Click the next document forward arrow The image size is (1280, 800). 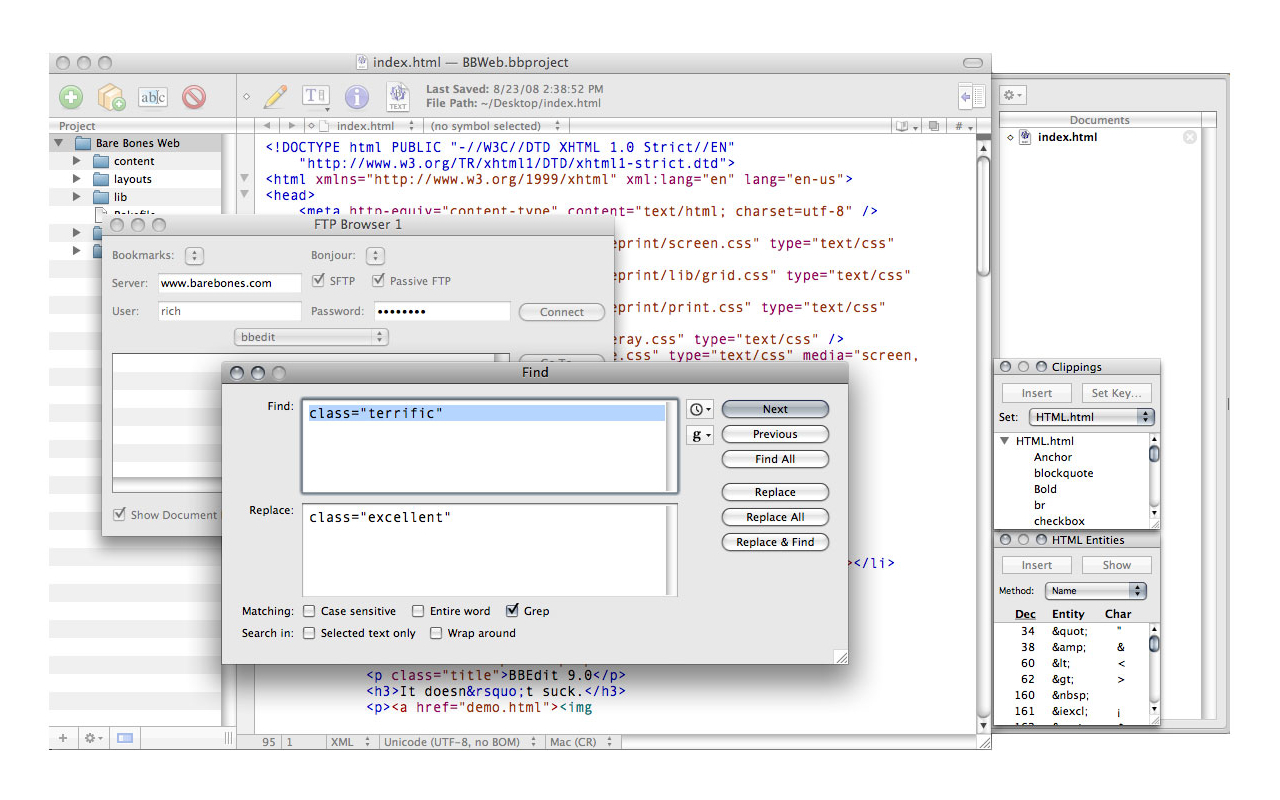pyautogui.click(x=291, y=126)
